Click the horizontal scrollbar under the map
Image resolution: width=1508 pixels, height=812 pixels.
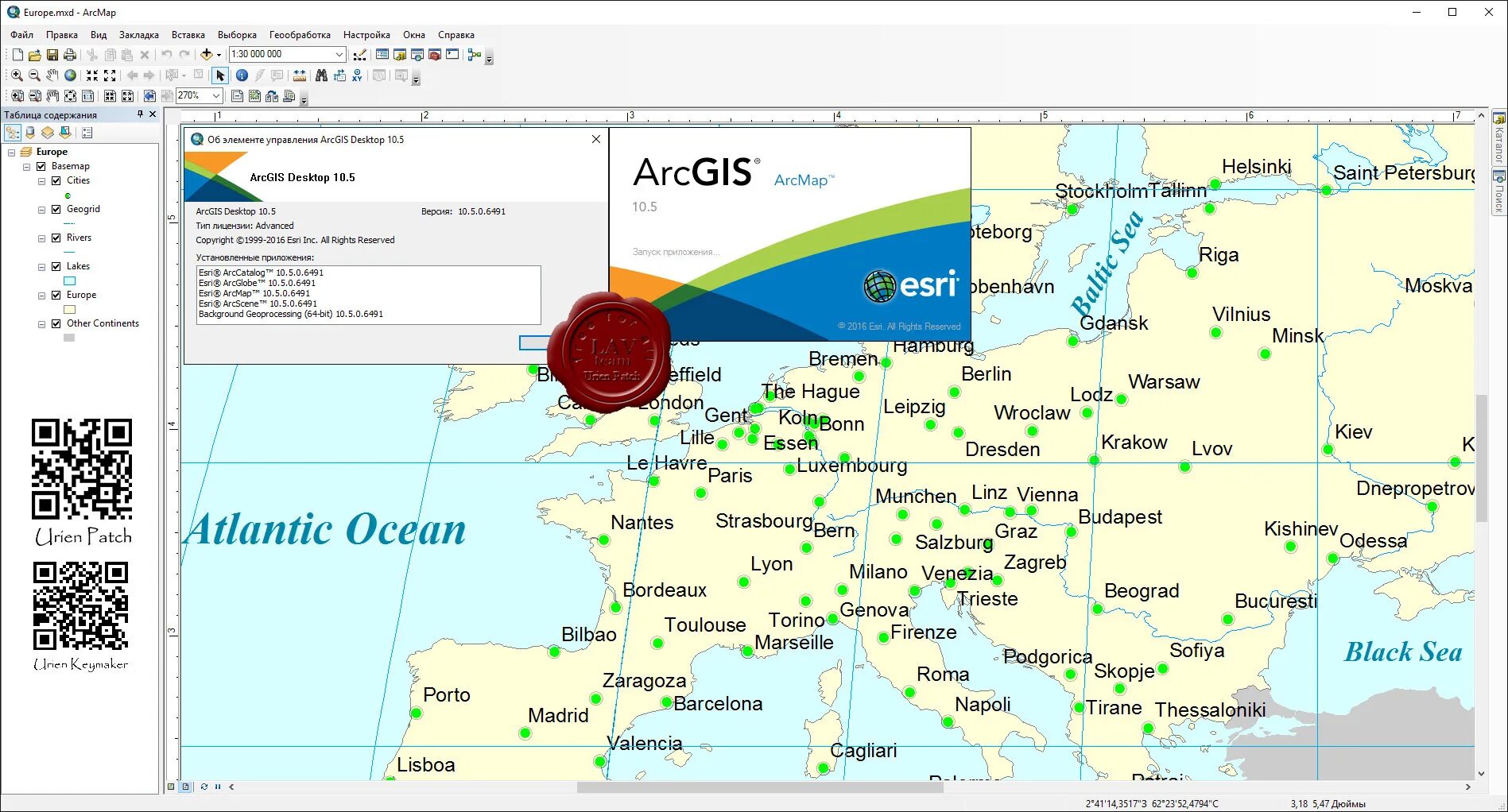coord(760,787)
